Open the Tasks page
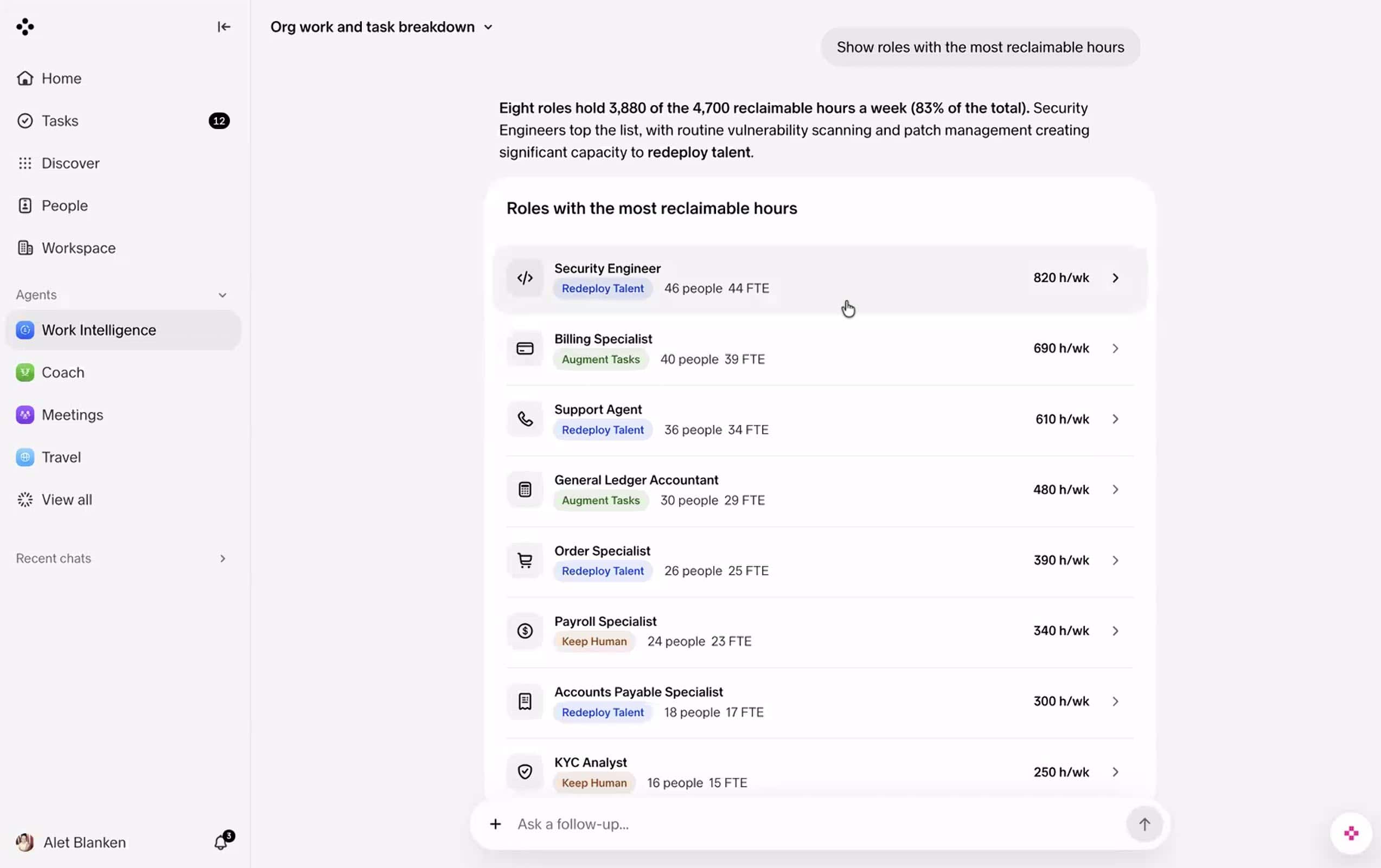The height and width of the screenshot is (868, 1381). (x=123, y=120)
